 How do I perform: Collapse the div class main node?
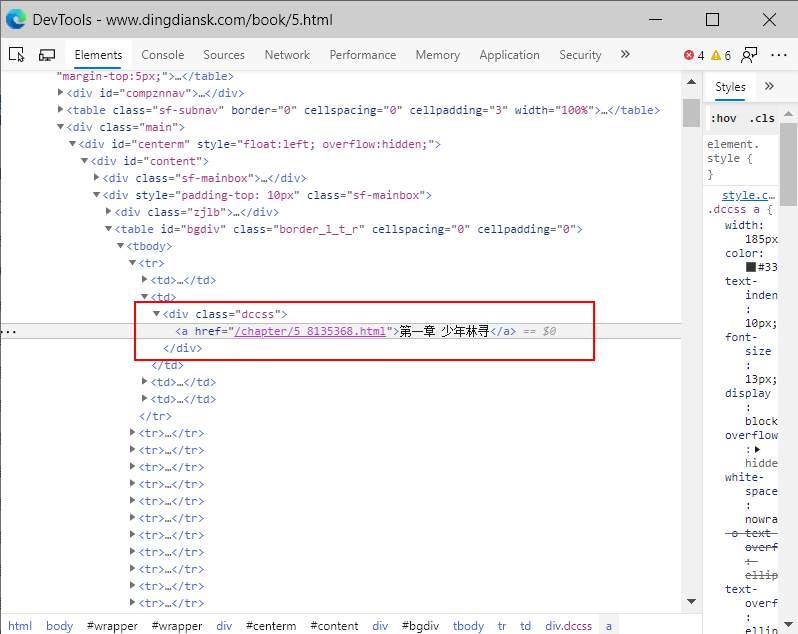point(61,127)
